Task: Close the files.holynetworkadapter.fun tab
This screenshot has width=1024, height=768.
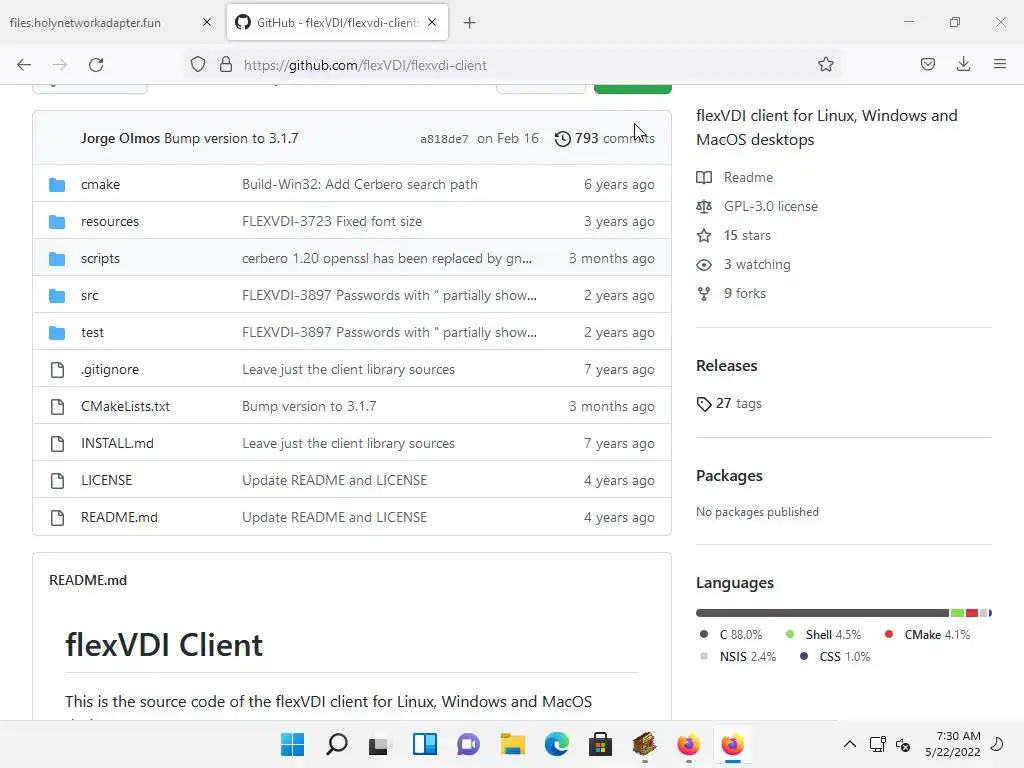Action: coord(207,22)
